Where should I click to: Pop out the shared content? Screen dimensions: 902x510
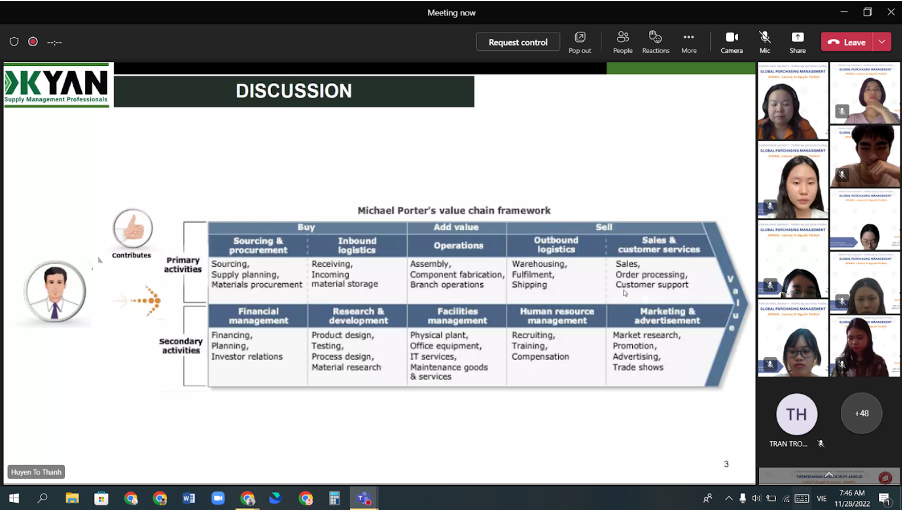tap(580, 42)
